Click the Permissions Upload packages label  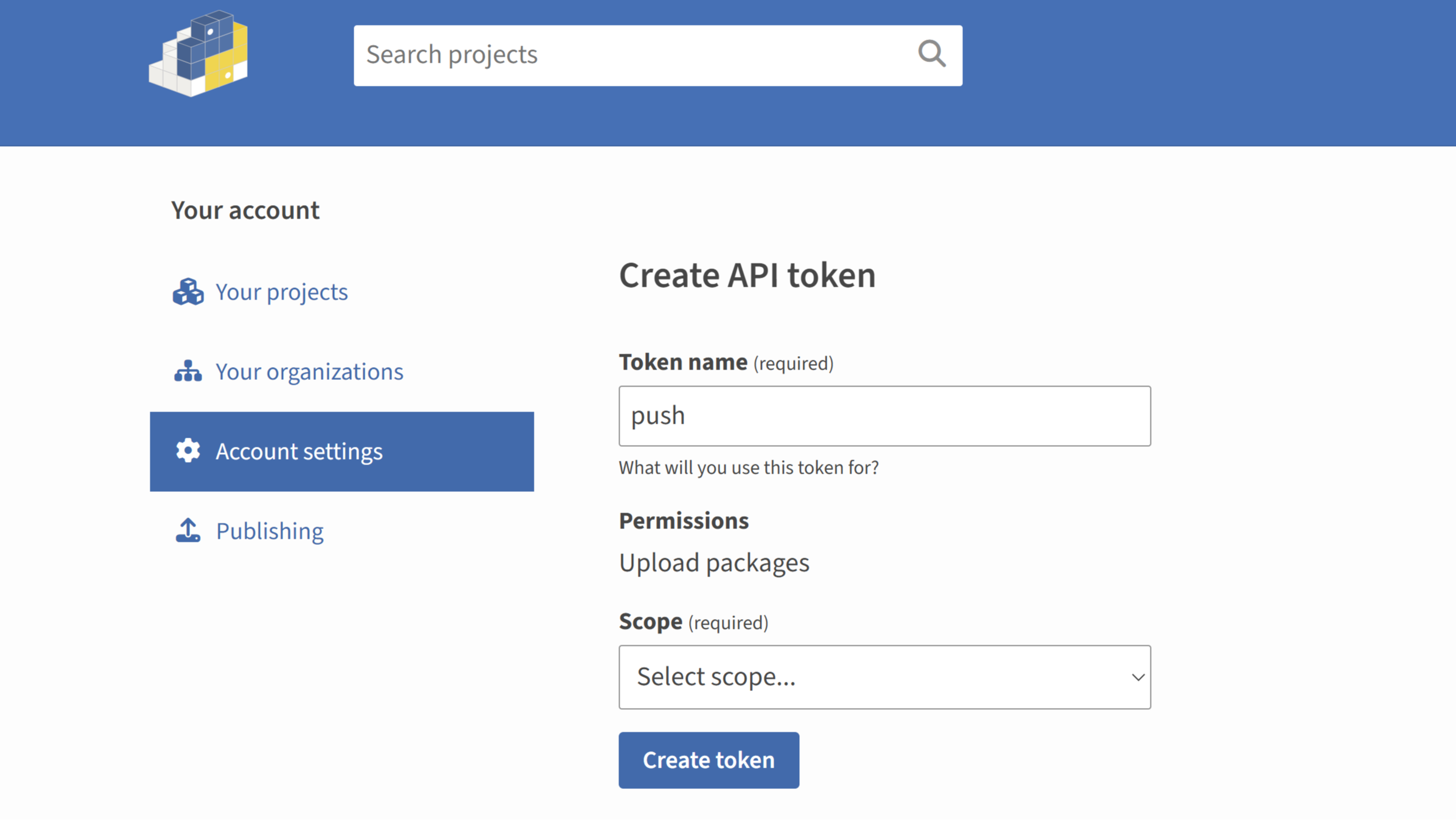[713, 562]
